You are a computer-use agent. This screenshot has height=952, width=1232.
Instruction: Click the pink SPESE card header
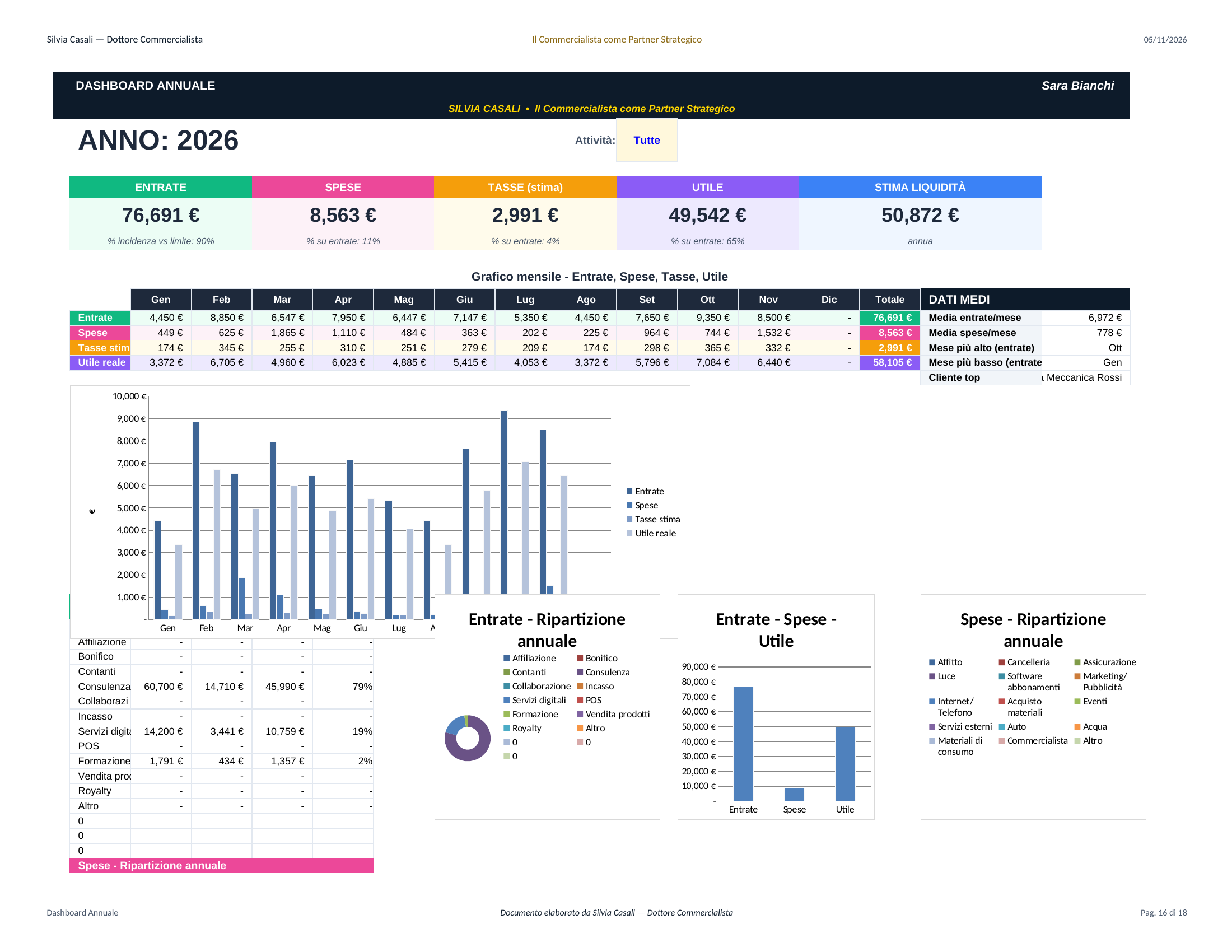pyautogui.click(x=343, y=187)
